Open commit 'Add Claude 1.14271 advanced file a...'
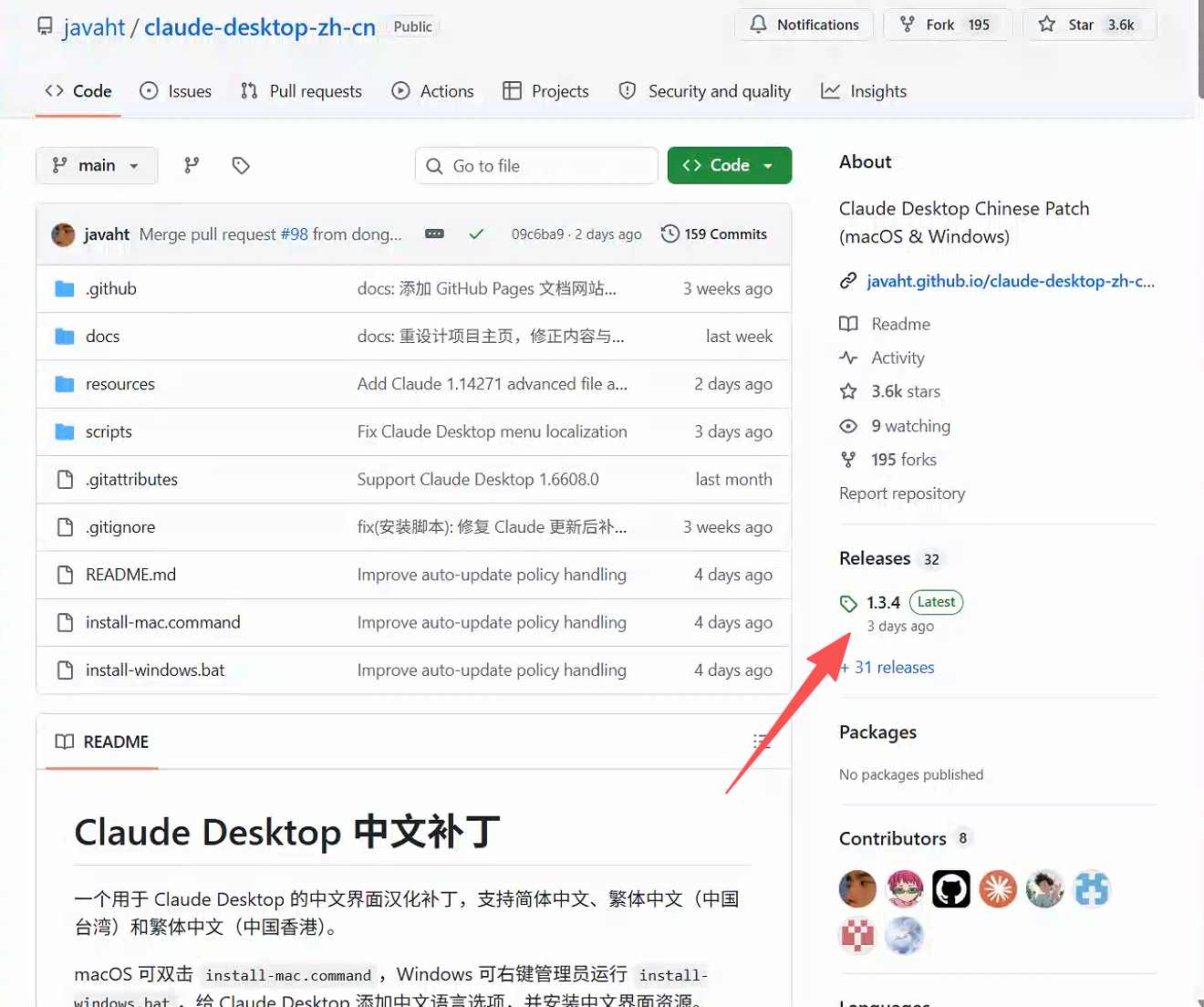This screenshot has width=1204, height=1007. (493, 384)
